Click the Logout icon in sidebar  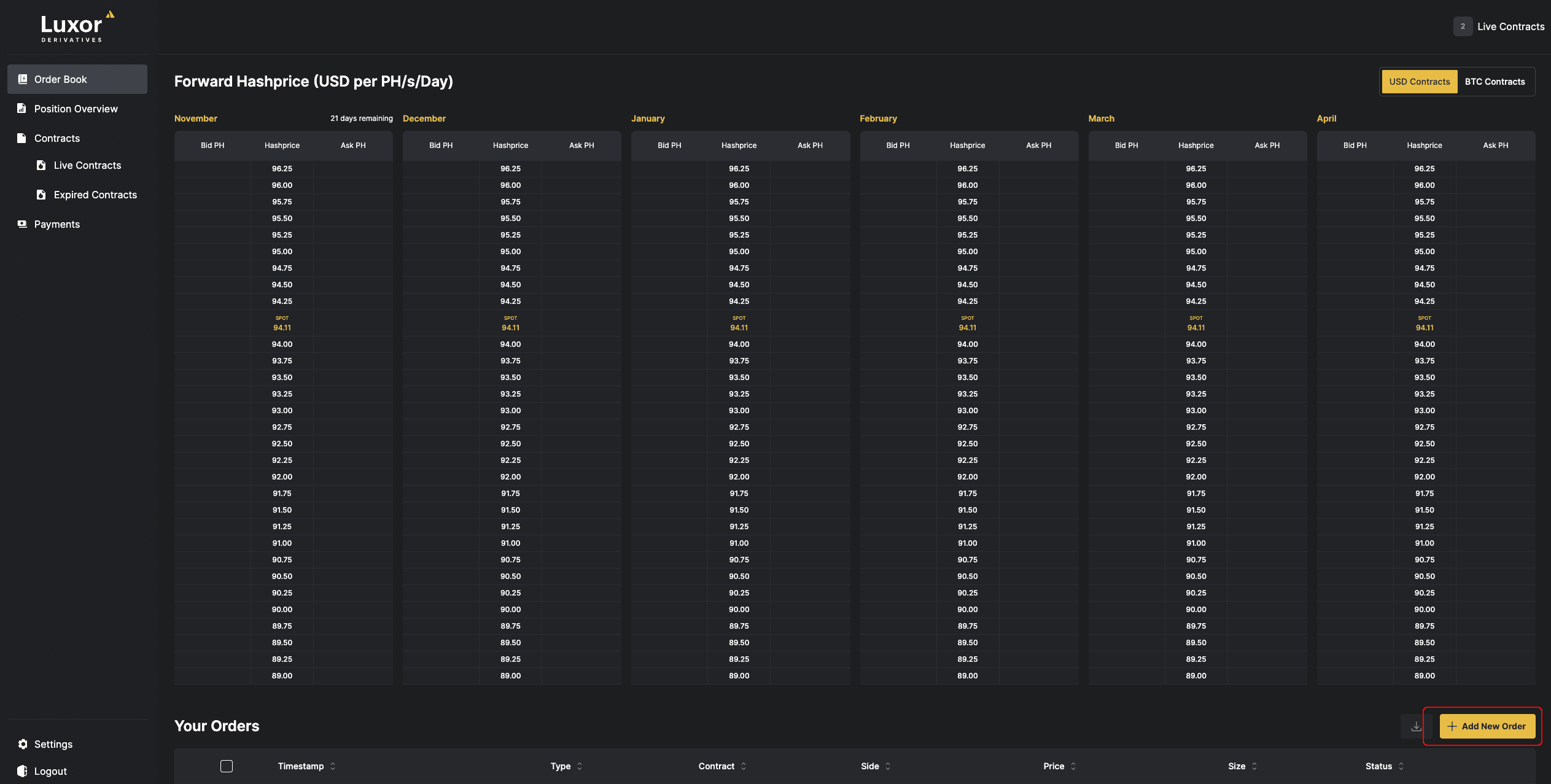[20, 770]
